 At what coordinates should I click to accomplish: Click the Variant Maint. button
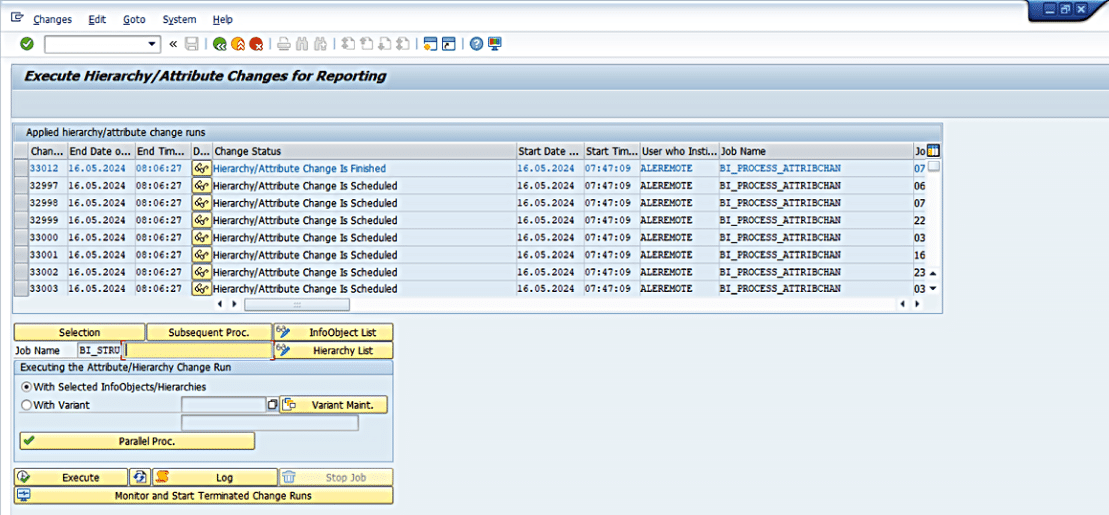pos(334,405)
